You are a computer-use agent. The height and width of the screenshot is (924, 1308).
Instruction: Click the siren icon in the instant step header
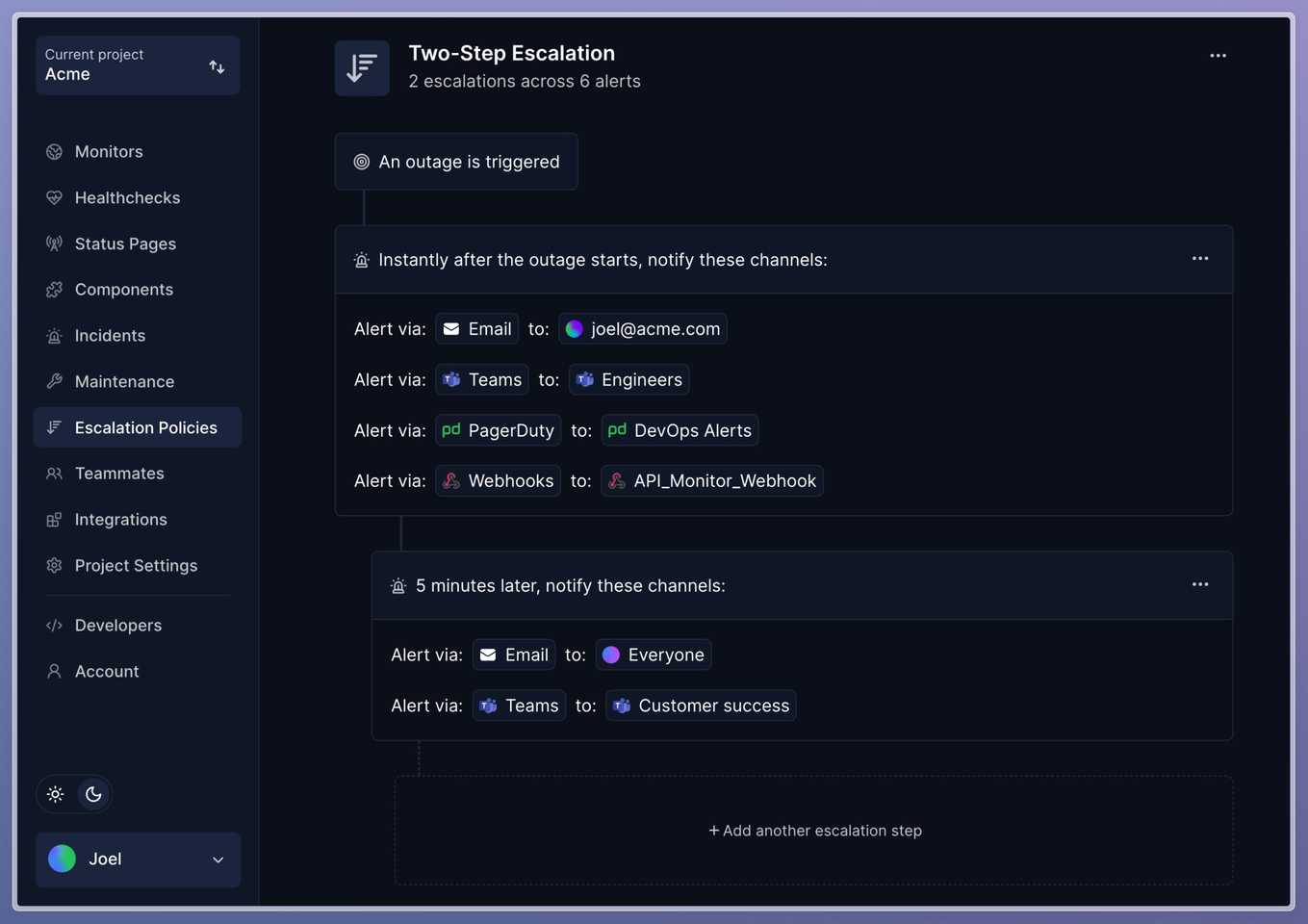[362, 260]
